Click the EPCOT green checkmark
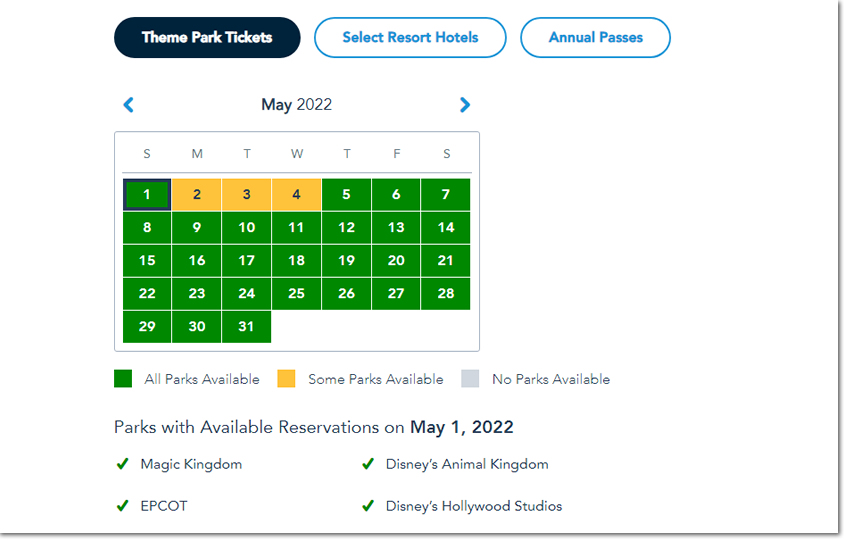This screenshot has width=845, height=540. (123, 506)
